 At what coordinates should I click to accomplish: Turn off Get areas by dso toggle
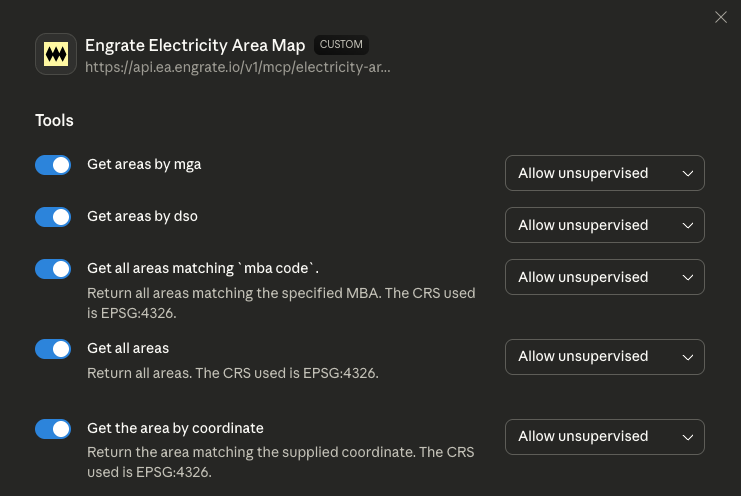click(53, 217)
